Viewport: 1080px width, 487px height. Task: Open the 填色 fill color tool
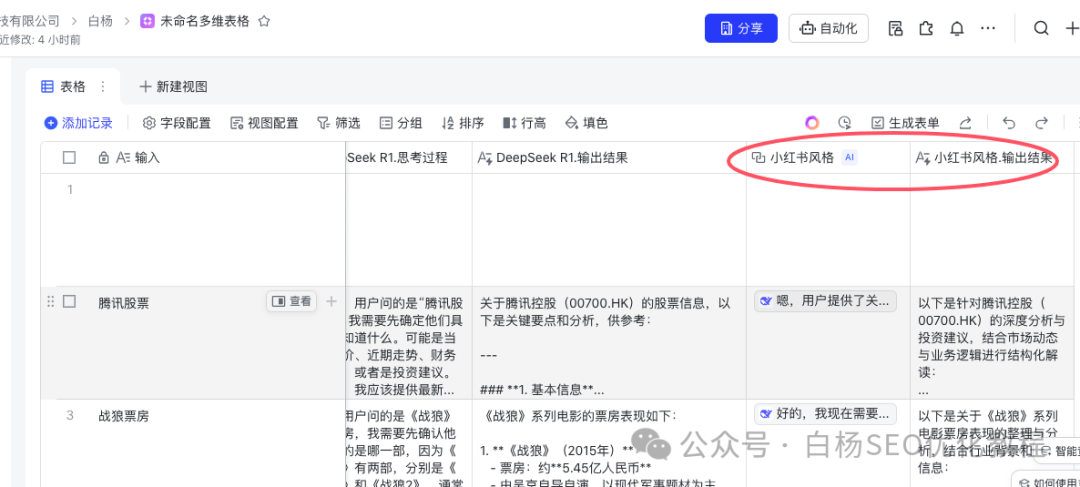click(586, 123)
